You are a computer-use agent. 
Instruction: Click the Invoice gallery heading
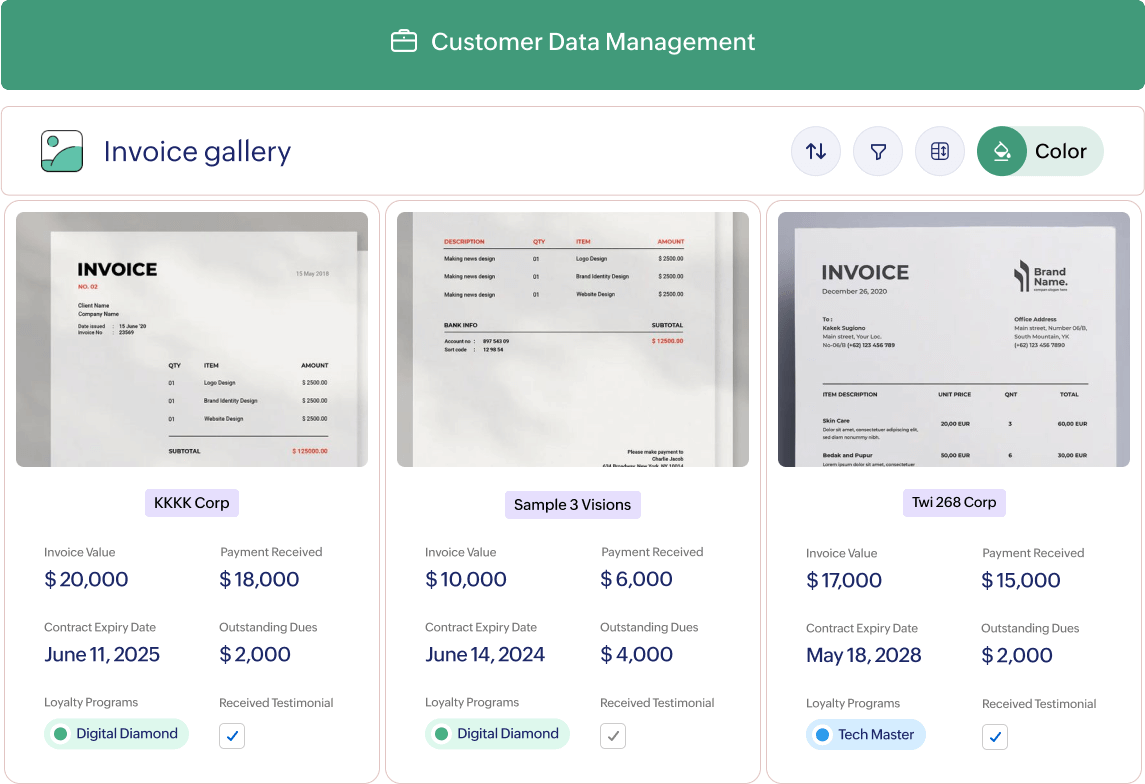pos(197,152)
